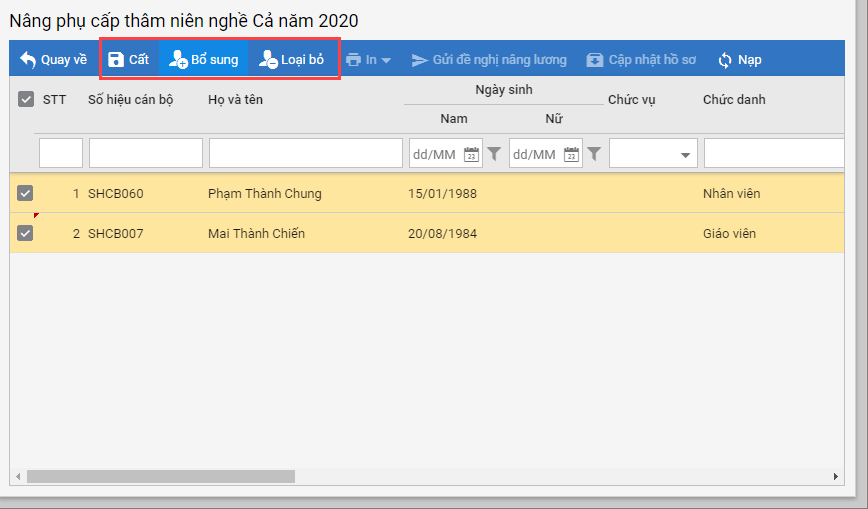Click the Quay về back arrow icon

28,60
